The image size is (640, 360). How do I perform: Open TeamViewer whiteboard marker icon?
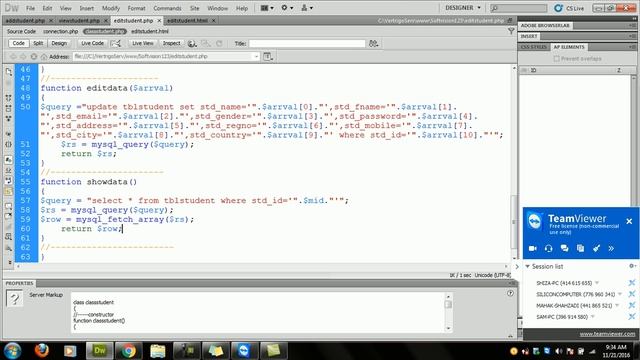point(596,248)
